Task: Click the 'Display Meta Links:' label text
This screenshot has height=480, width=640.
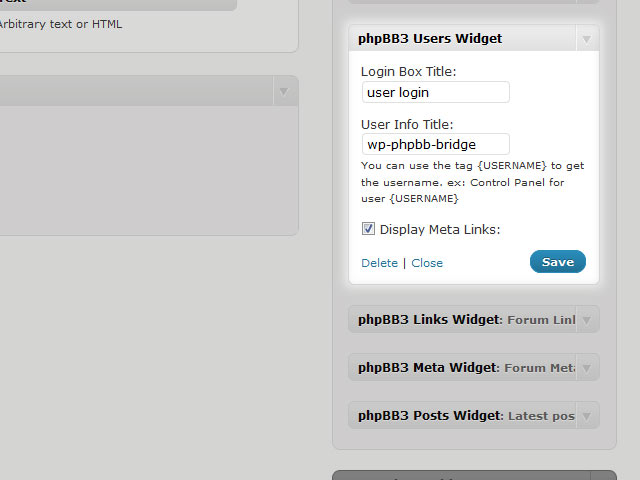Action: [x=440, y=229]
